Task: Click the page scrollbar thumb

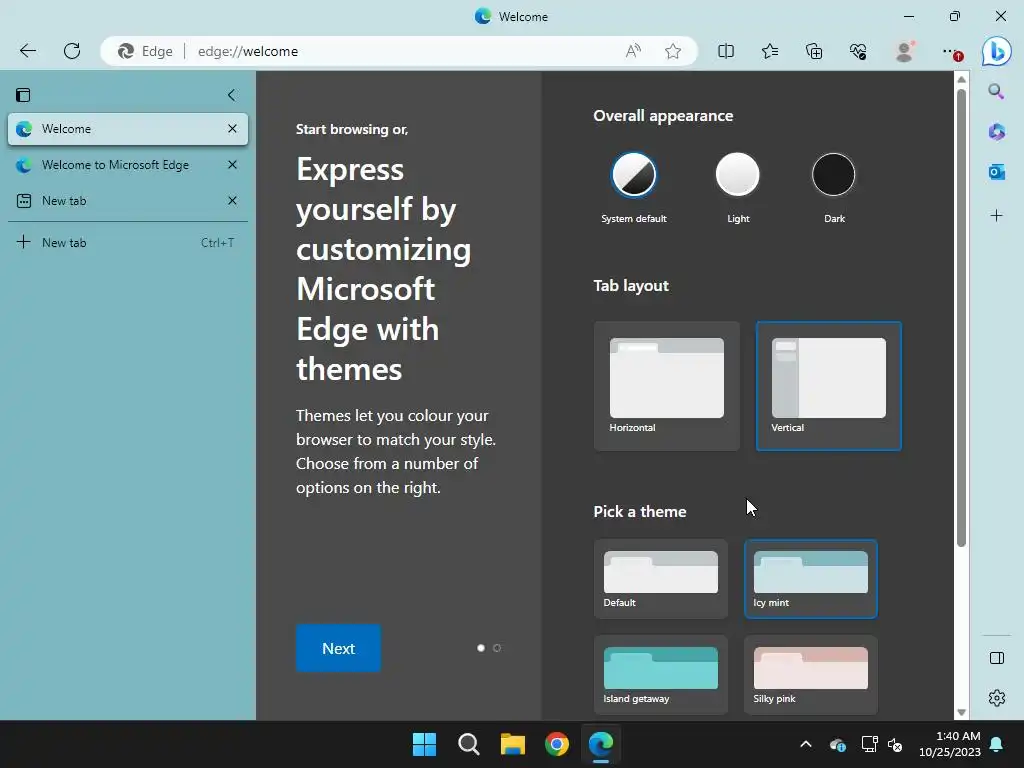Action: [961, 318]
